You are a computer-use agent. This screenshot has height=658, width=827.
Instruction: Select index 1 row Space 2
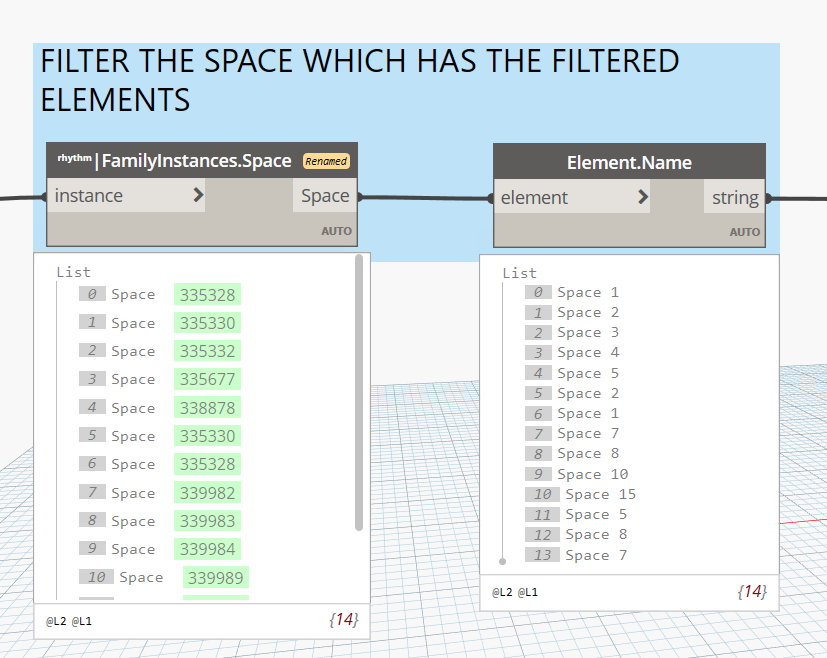coord(572,312)
